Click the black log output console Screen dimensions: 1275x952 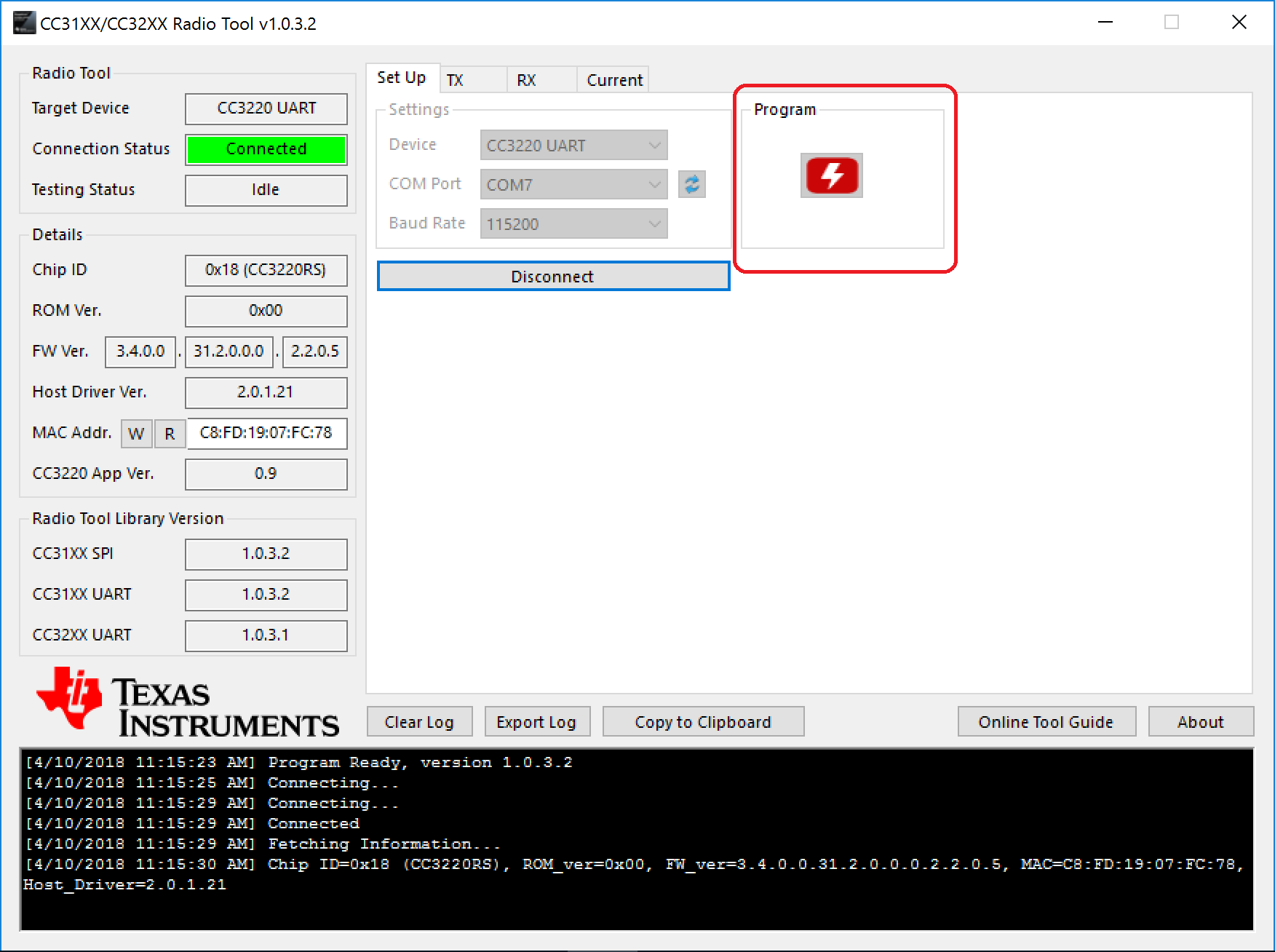[637, 839]
